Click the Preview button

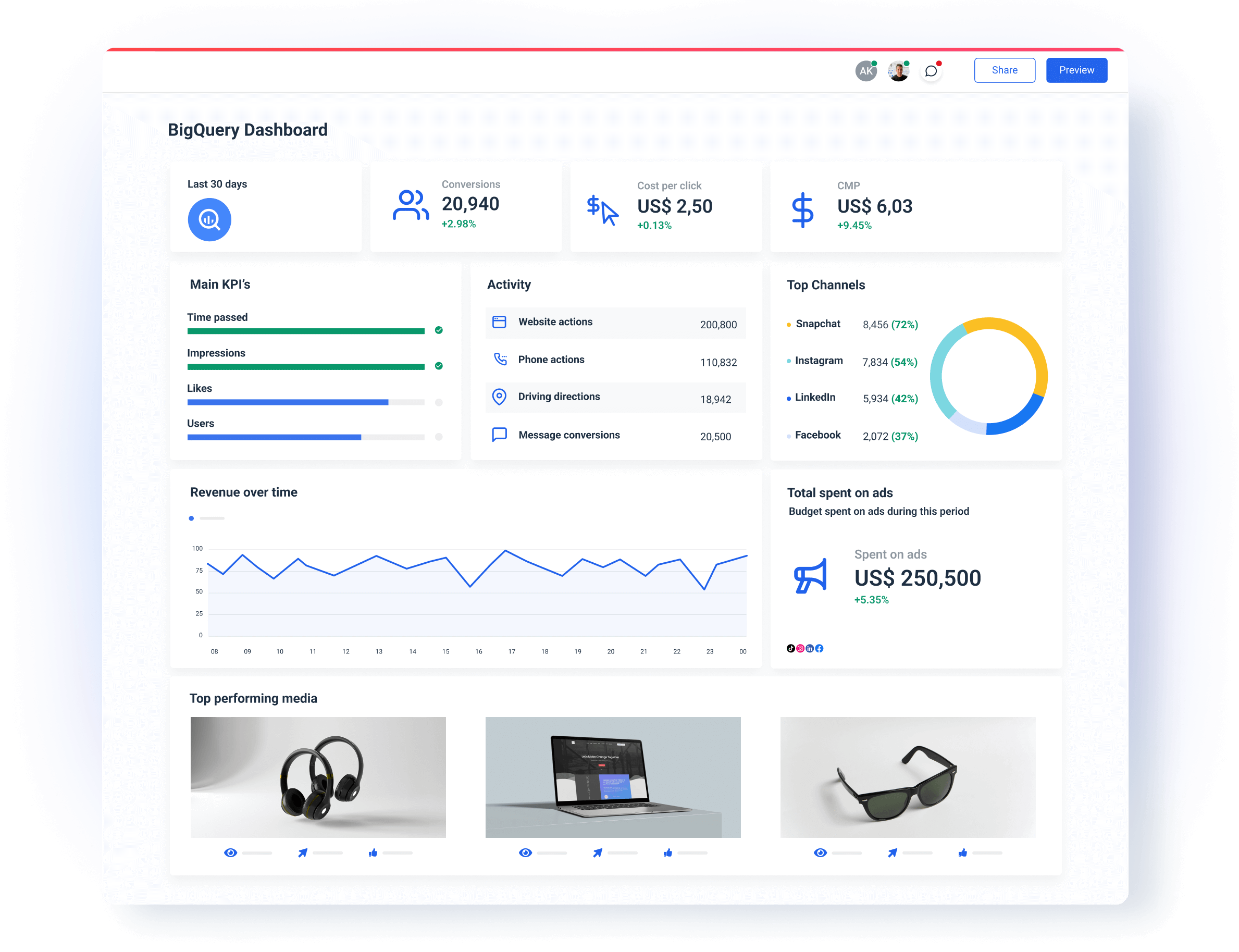coord(1076,70)
